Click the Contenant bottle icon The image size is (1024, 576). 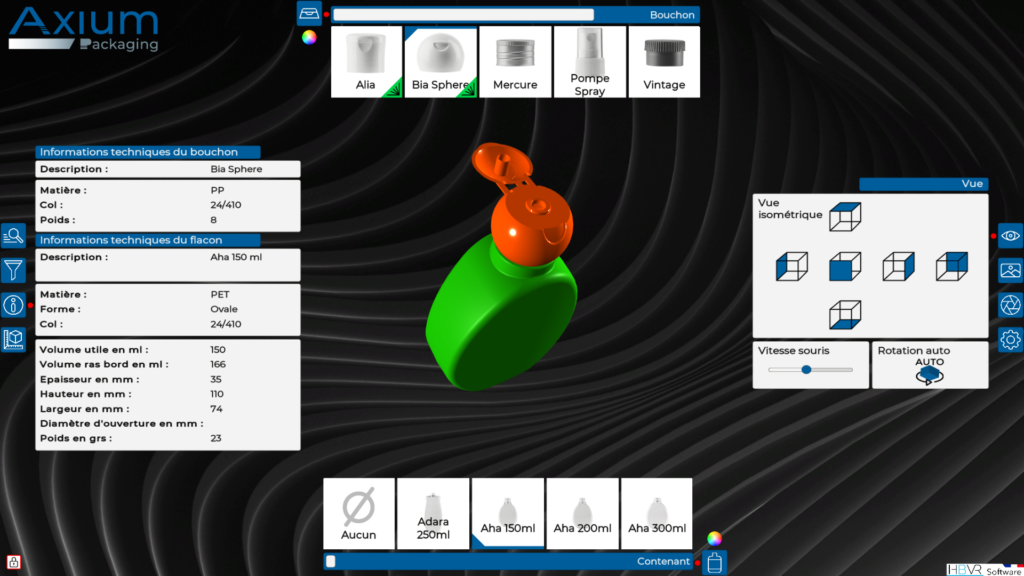coord(714,562)
